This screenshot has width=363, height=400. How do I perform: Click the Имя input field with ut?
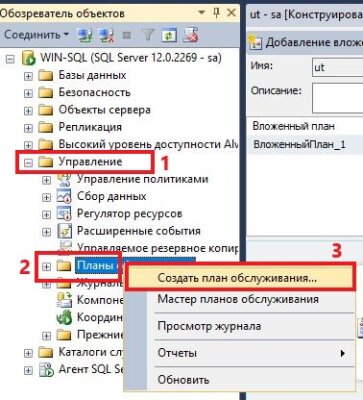tap(337, 67)
